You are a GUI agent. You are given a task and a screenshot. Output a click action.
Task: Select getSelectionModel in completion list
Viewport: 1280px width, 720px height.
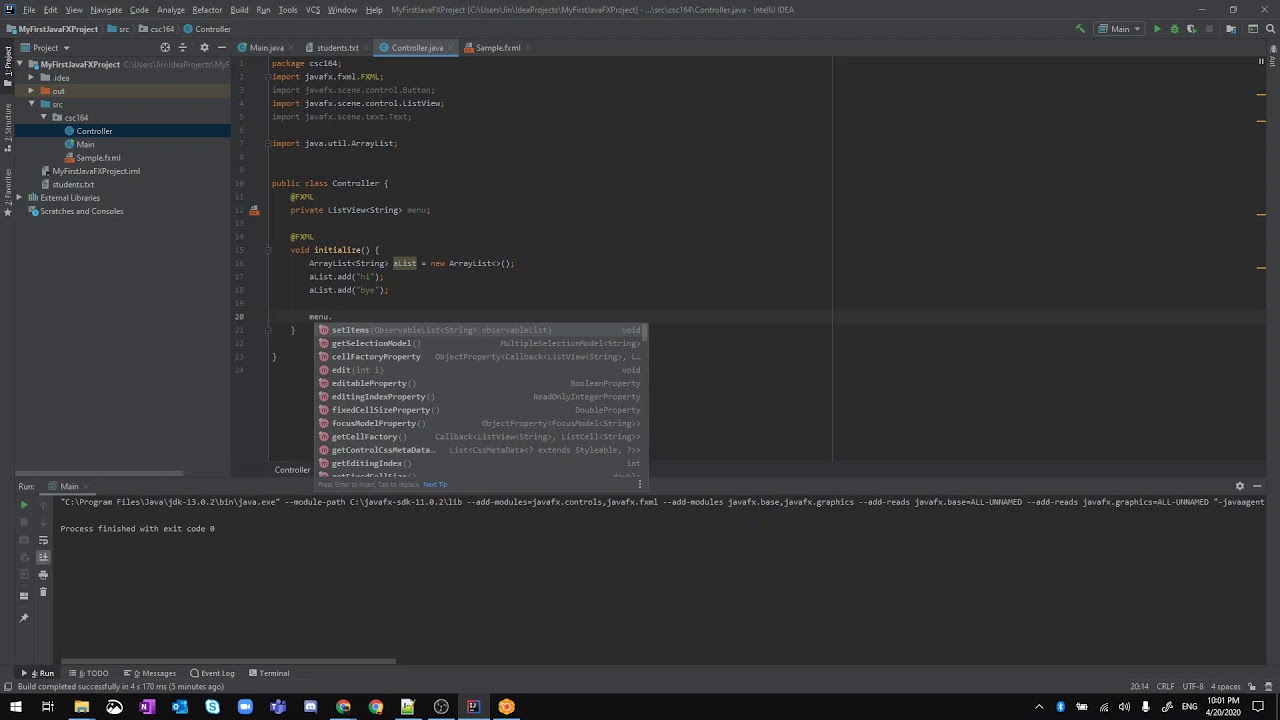(482, 343)
